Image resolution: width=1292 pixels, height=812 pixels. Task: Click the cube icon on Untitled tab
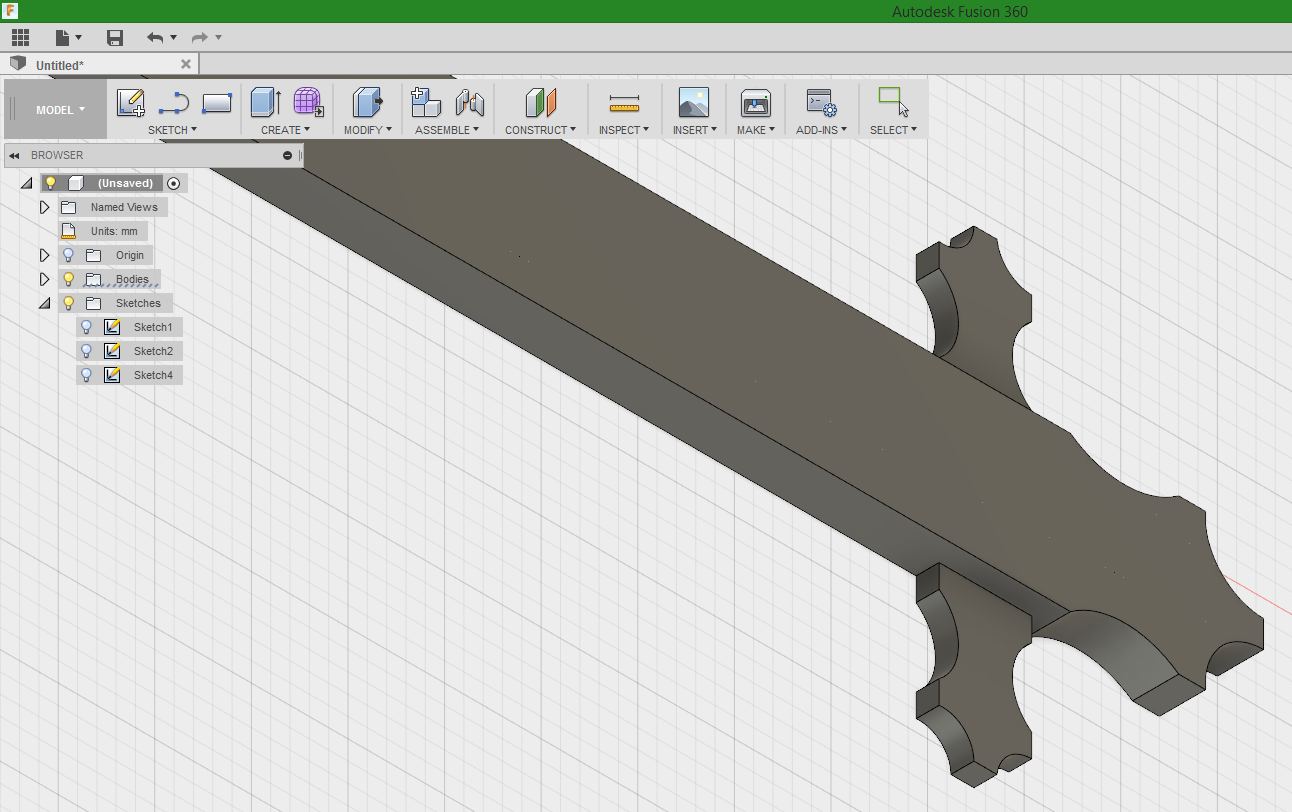(x=17, y=64)
